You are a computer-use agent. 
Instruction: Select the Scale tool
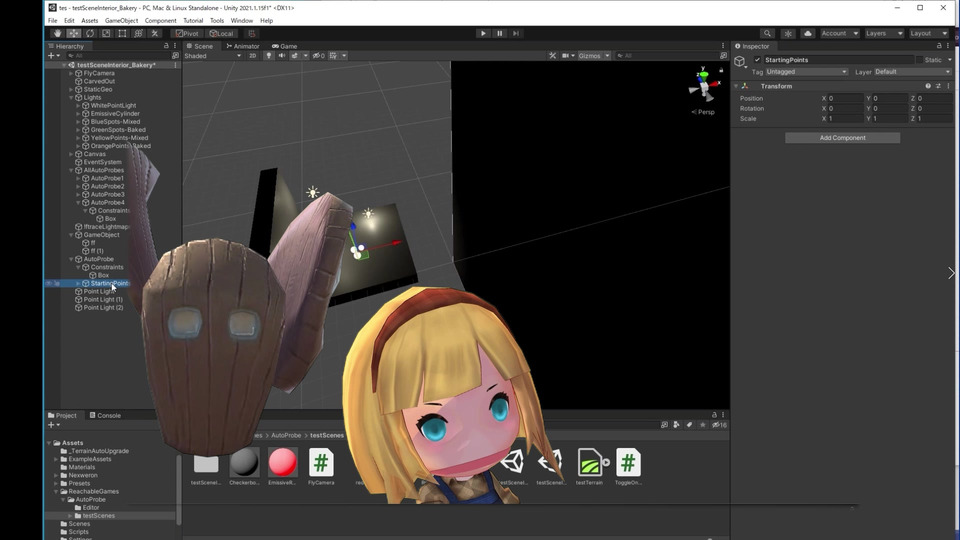pos(106,33)
